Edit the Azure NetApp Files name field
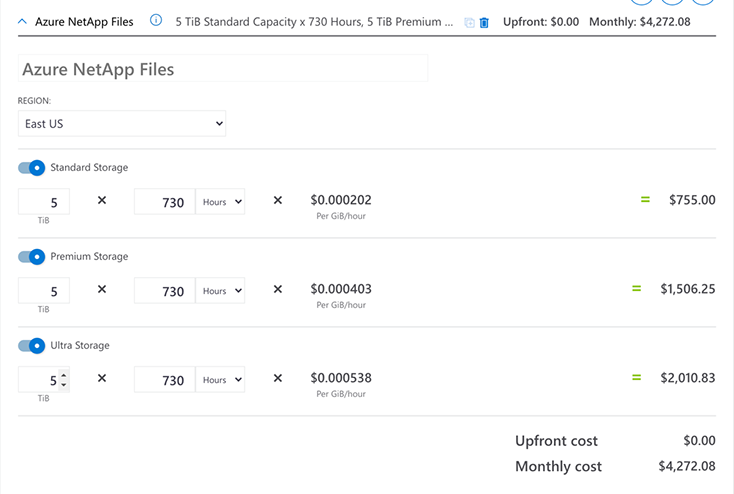The width and height of the screenshot is (734, 494). [223, 69]
